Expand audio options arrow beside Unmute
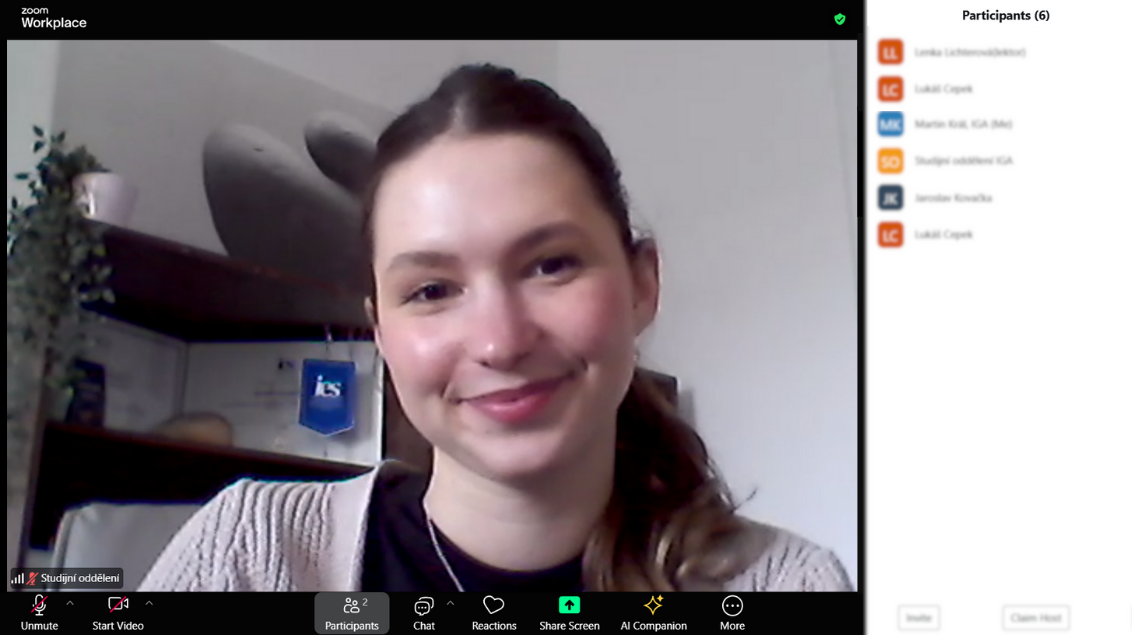 point(70,603)
